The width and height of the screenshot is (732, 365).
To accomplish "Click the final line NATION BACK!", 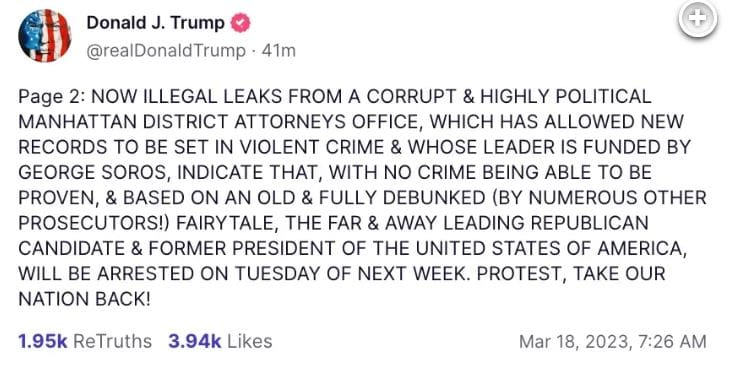I will [x=84, y=299].
